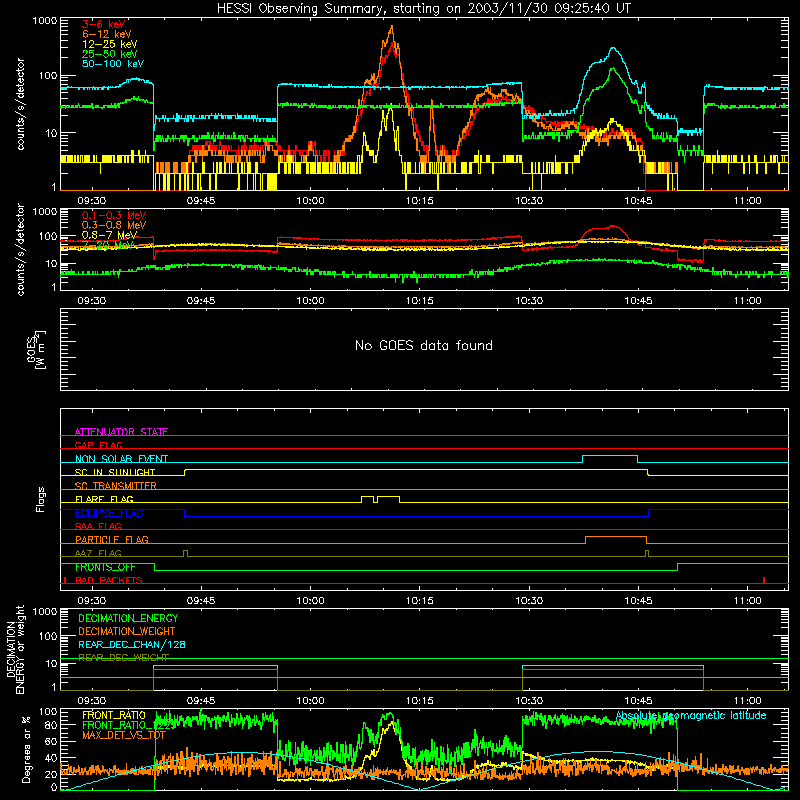Screen dimensions: 800x800
Task: Click the AAZ_FLAG label
Action: click(x=98, y=553)
